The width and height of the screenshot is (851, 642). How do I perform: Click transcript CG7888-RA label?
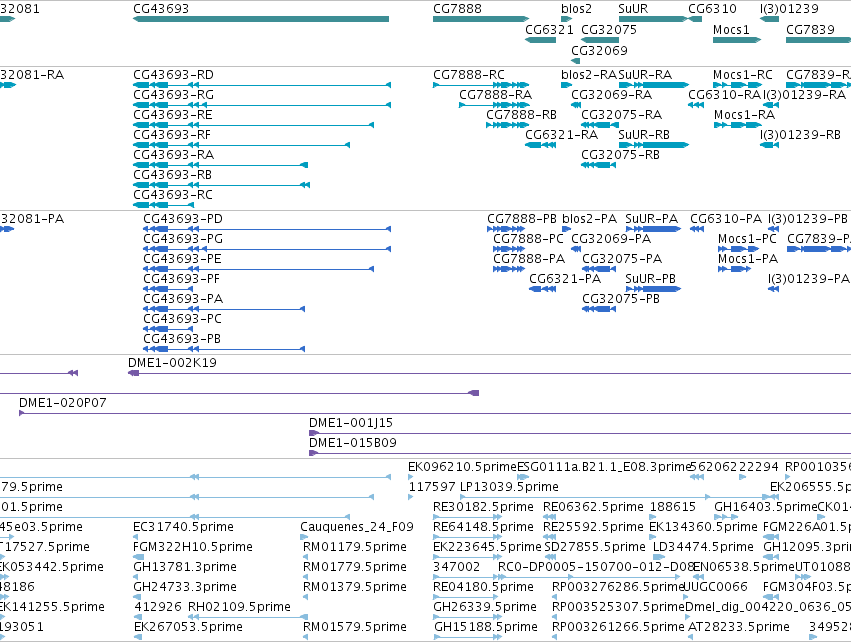(496, 95)
